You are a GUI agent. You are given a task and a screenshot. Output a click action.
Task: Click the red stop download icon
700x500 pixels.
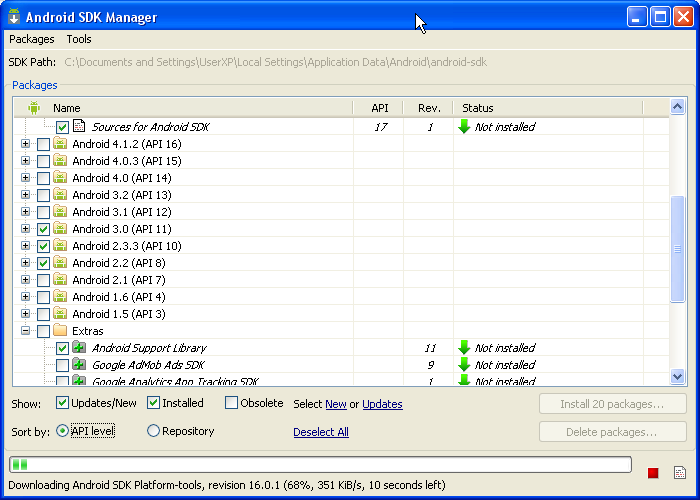(653, 473)
